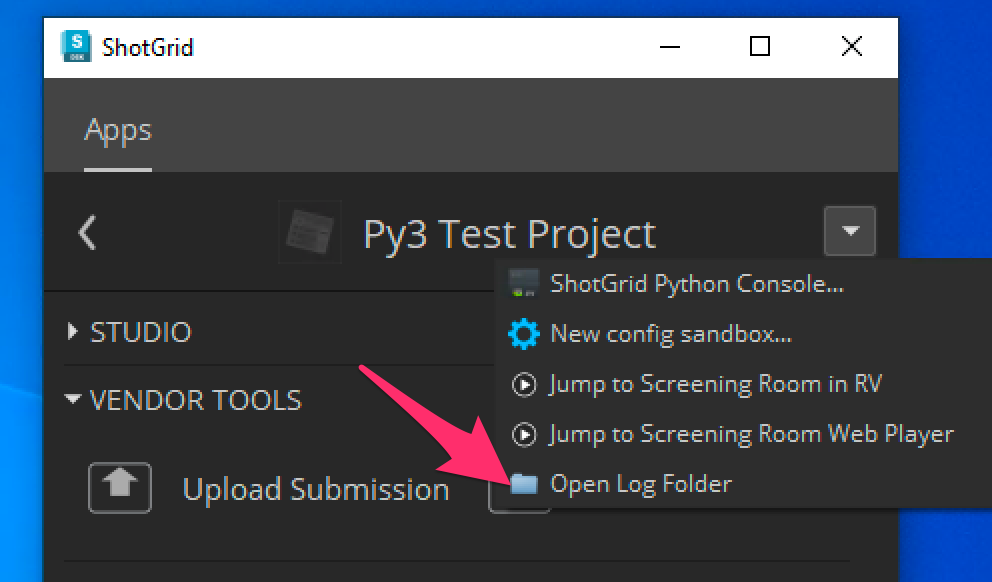Screen dimensions: 992x582
Task: Click the ShotGrid app icon in title bar
Action: (76, 46)
